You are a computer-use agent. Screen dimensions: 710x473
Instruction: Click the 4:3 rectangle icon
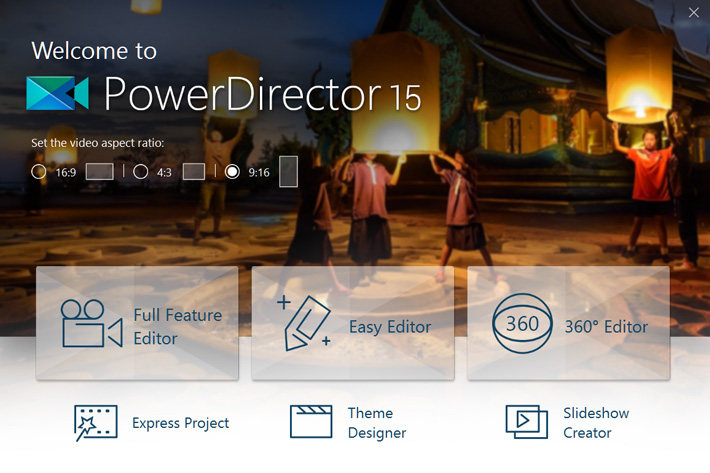point(194,172)
